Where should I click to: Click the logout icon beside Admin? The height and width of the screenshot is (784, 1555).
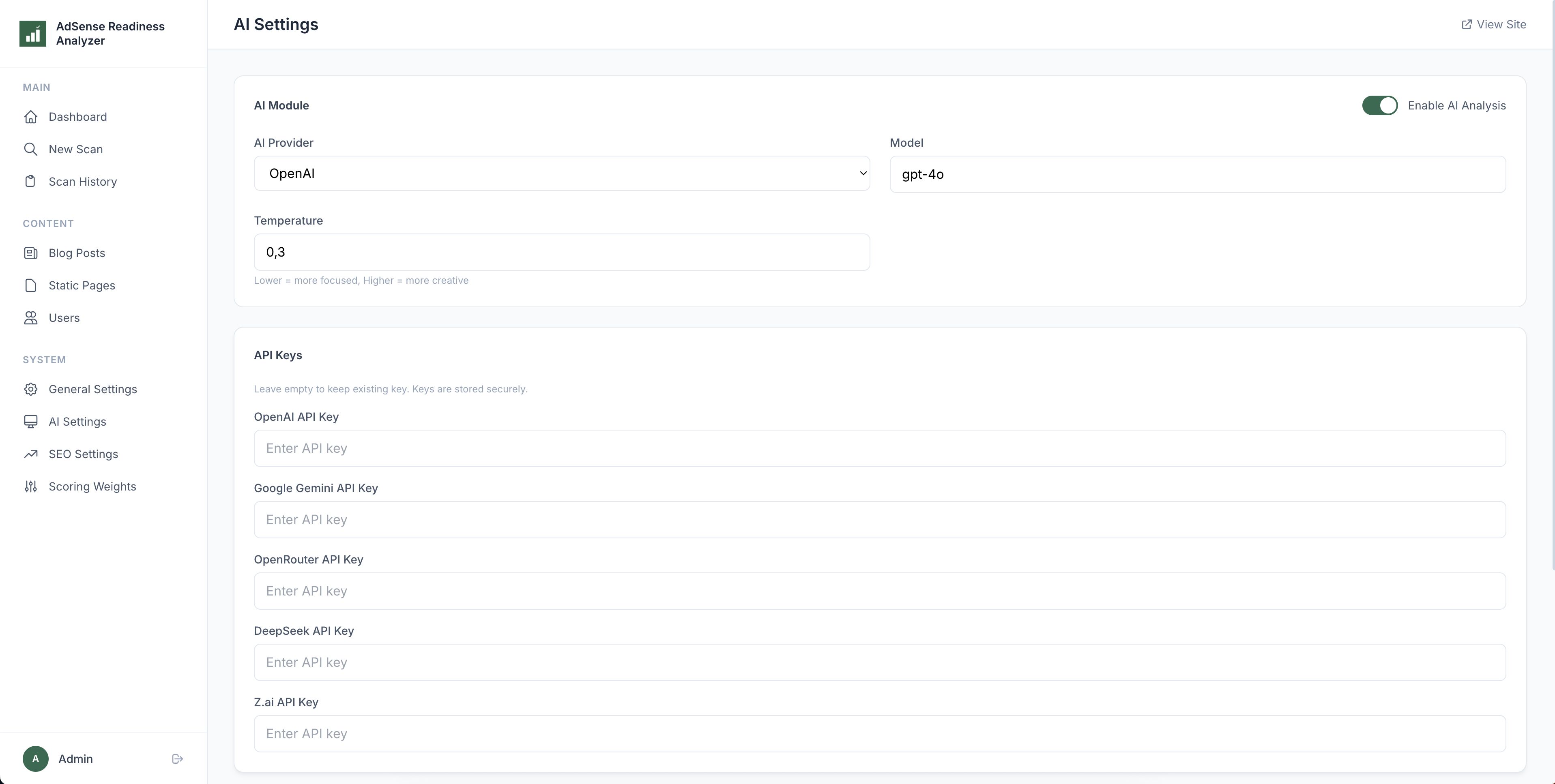coord(177,758)
